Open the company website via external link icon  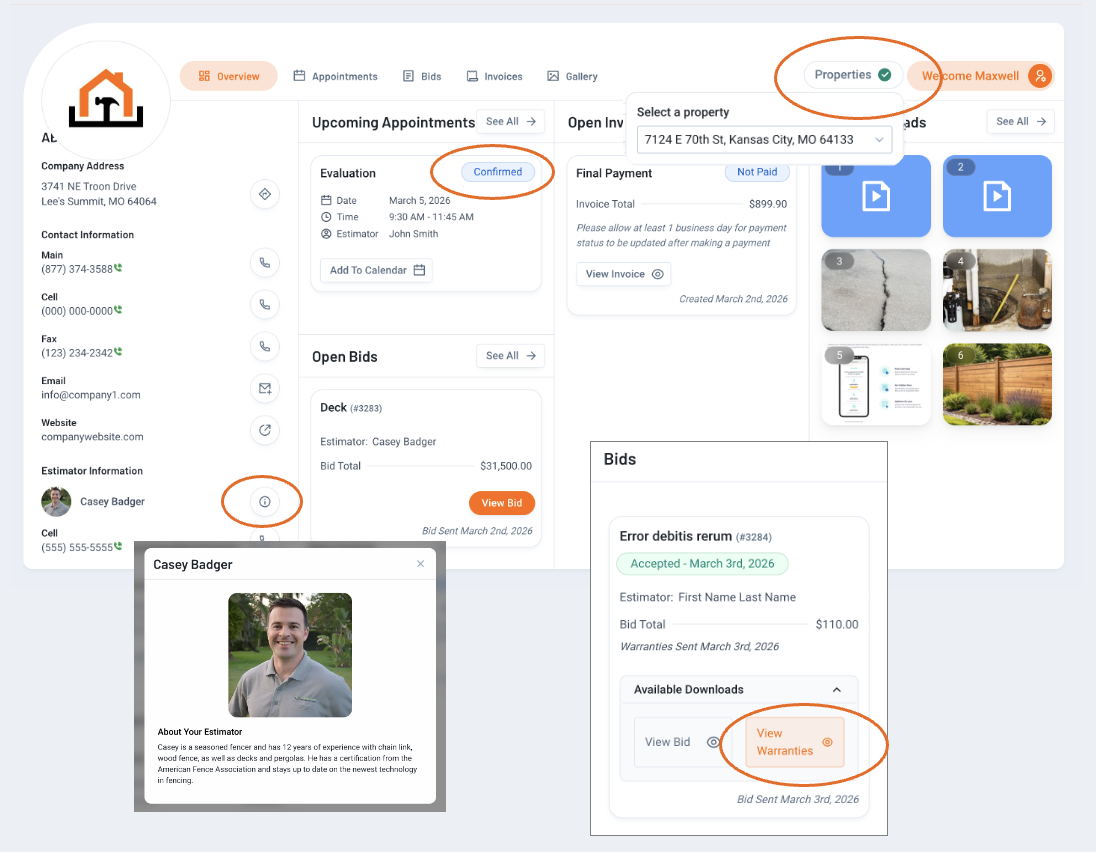click(265, 431)
